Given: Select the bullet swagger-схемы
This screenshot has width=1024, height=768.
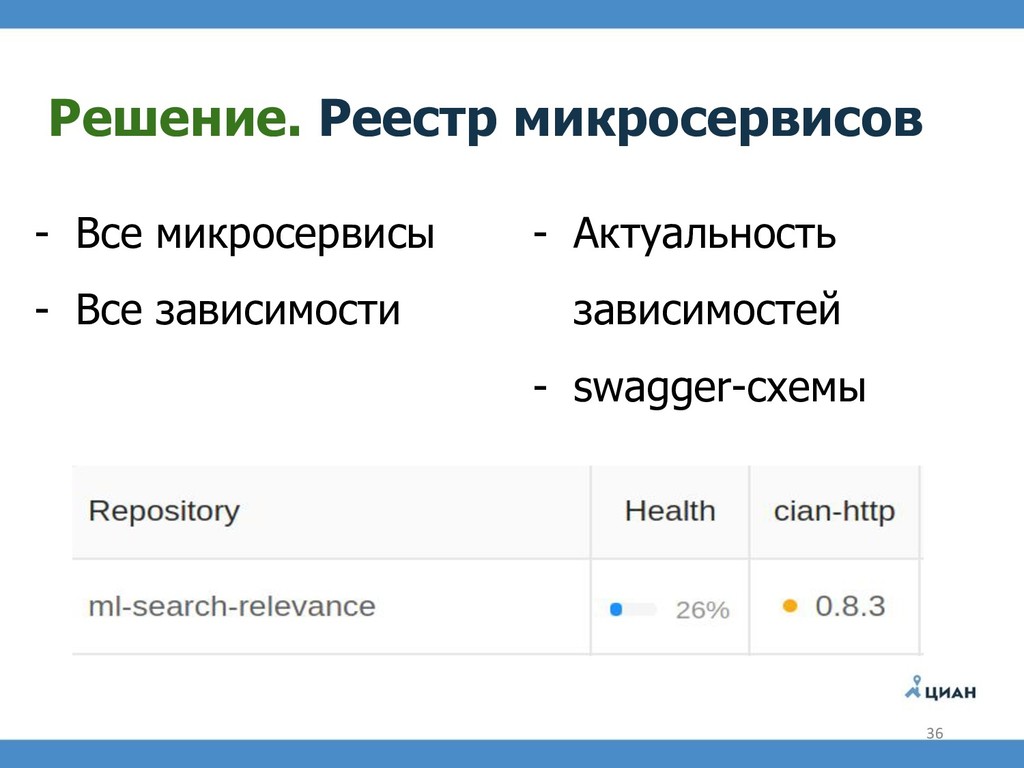Looking at the screenshot, I should 719,388.
